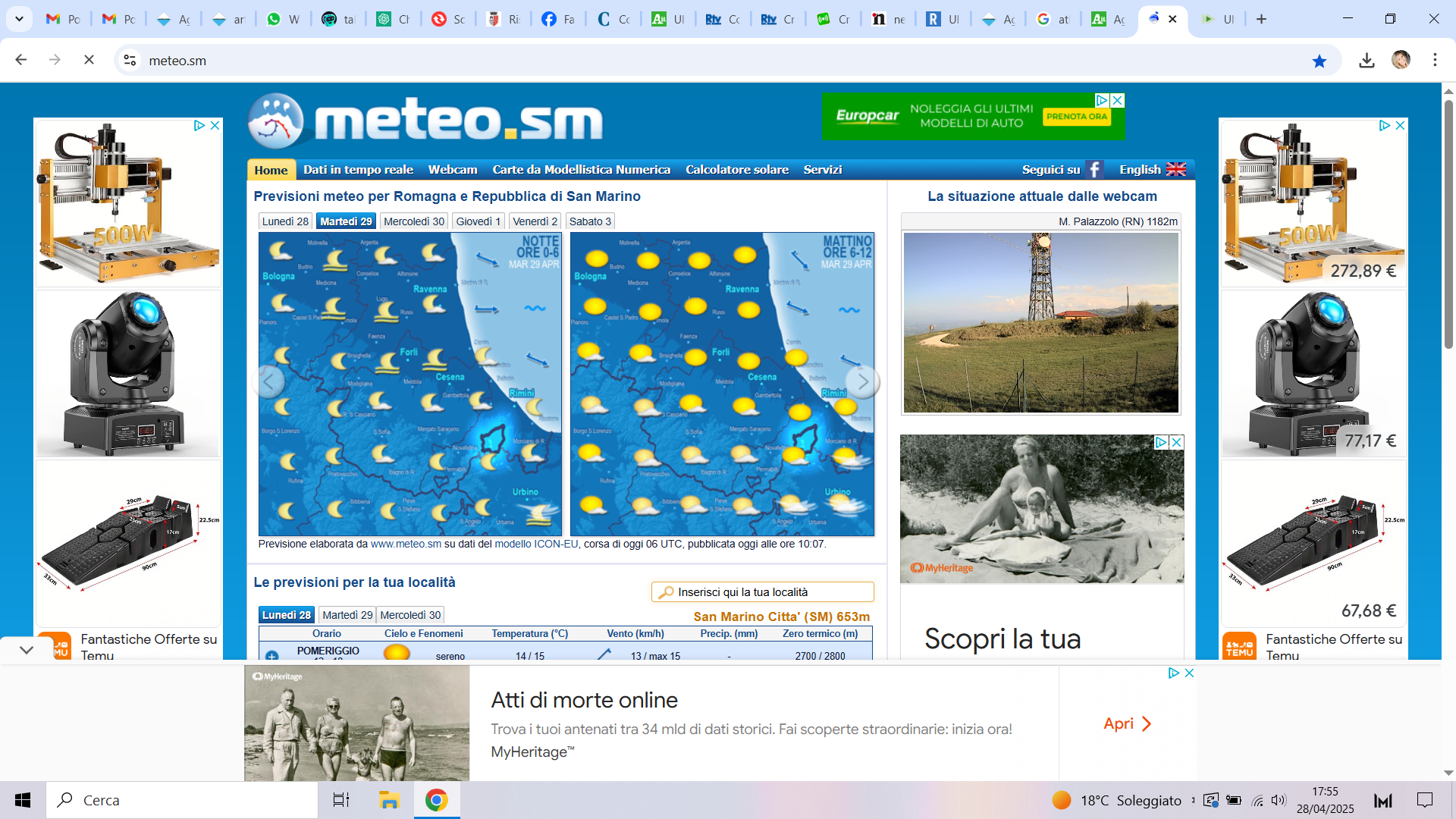Close the current meteo.sm browser tab

tap(1172, 19)
